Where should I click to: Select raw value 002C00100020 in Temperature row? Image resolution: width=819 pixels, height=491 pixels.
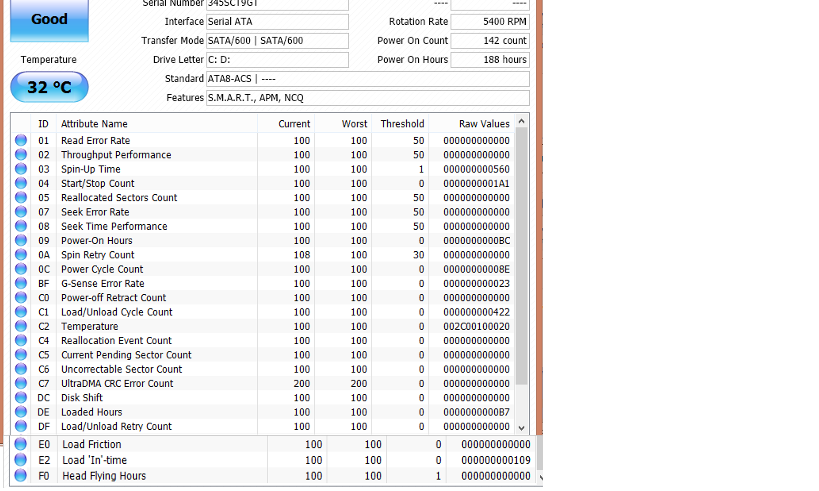(476, 326)
